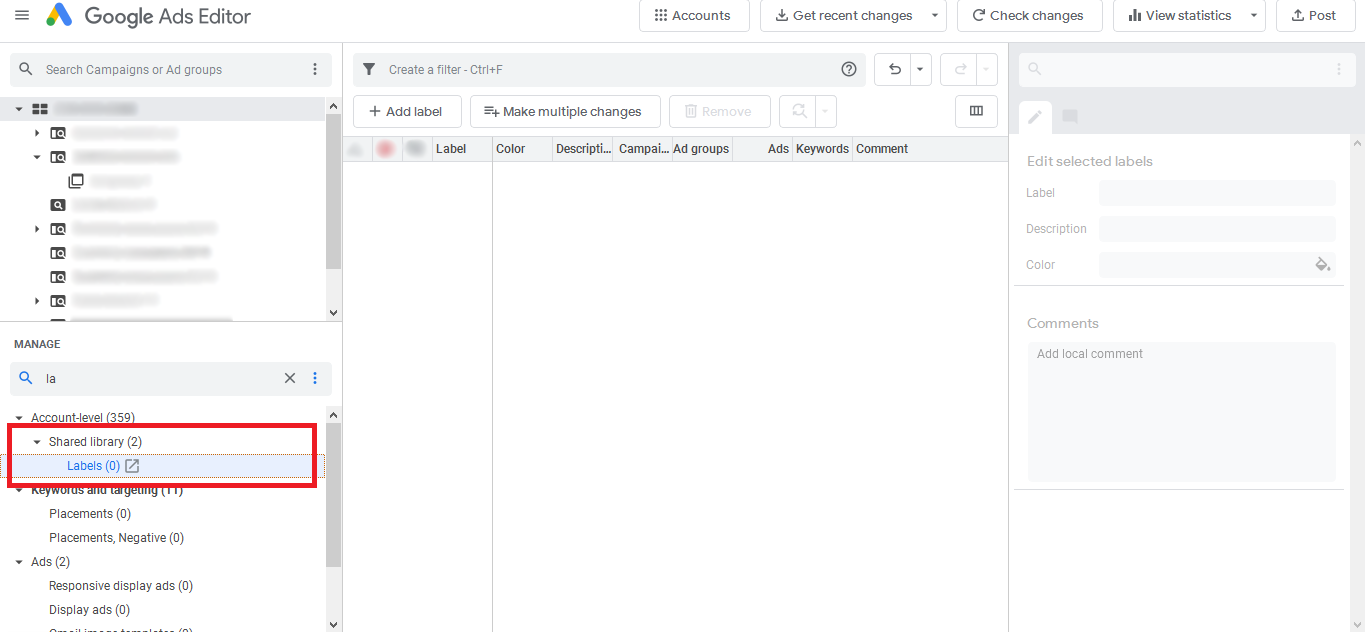Click the Replace text icon

coord(798,112)
